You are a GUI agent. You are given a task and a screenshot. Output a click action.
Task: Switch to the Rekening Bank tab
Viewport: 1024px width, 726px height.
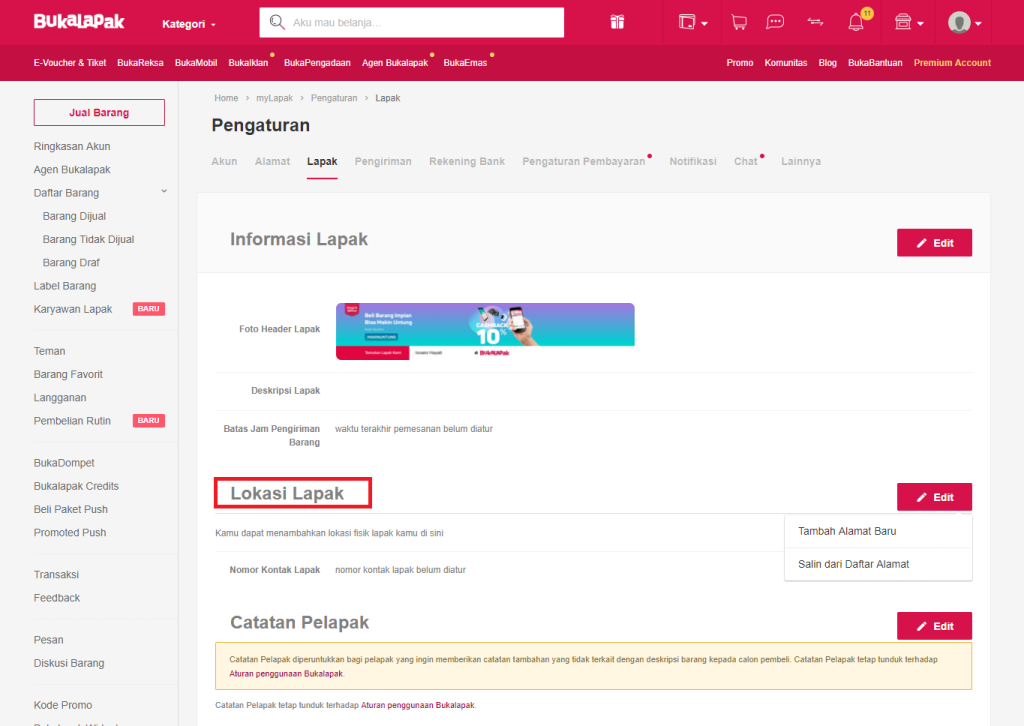(467, 161)
